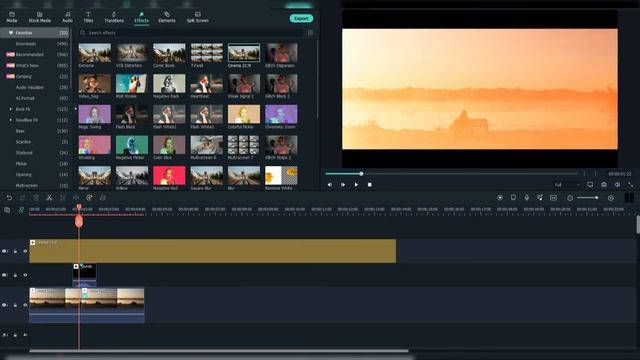Click the preview playback progress slider
Viewport: 640px width, 360px height.
click(451, 174)
